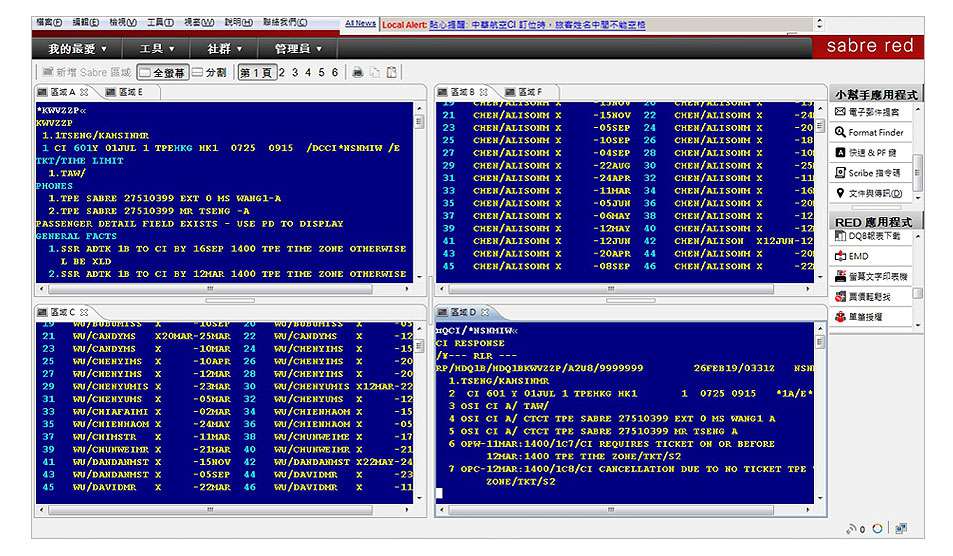Click scroll-down arrow of RED app list
953x556 pixels.
click(x=918, y=325)
